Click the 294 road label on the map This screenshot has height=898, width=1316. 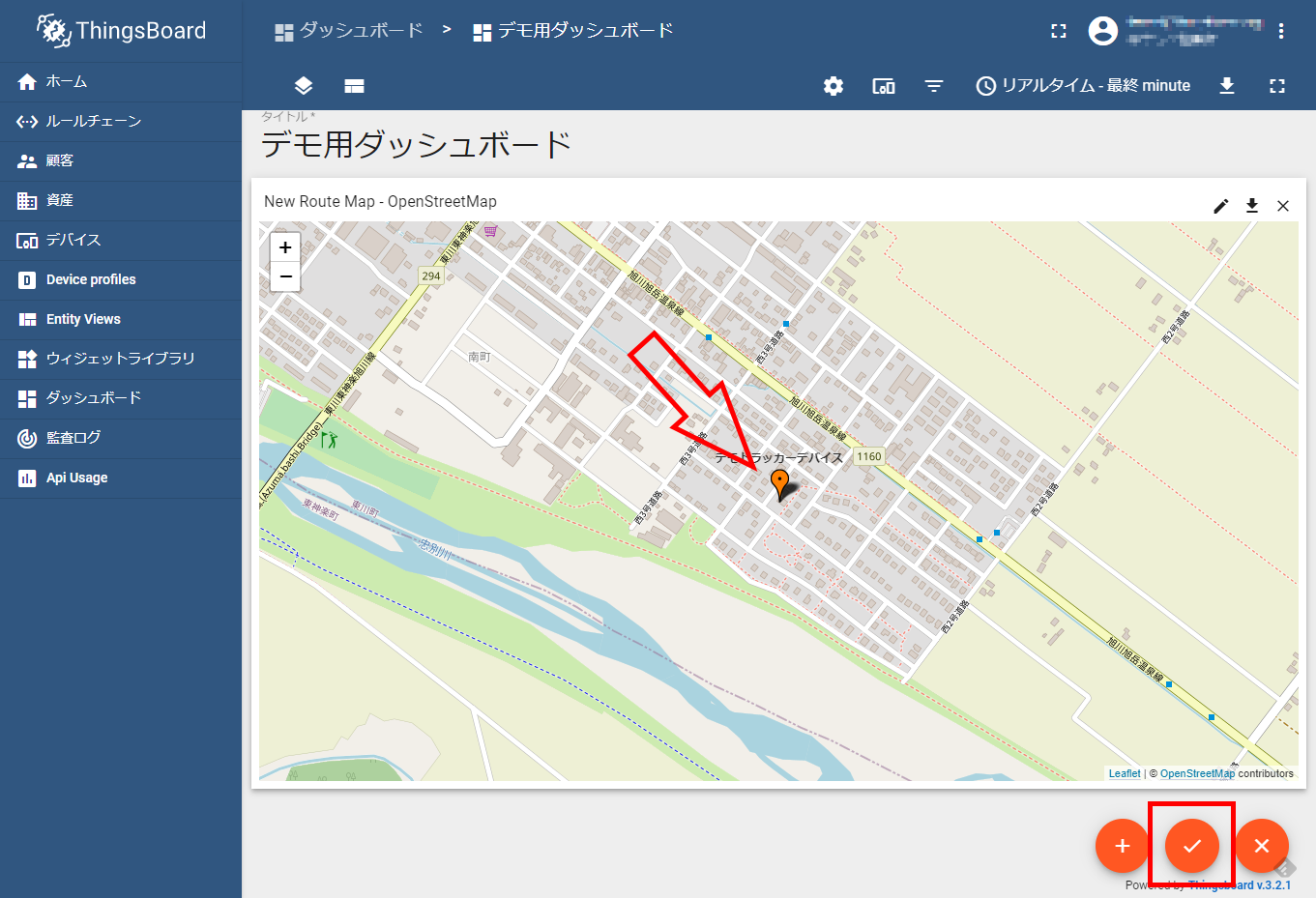(x=431, y=276)
